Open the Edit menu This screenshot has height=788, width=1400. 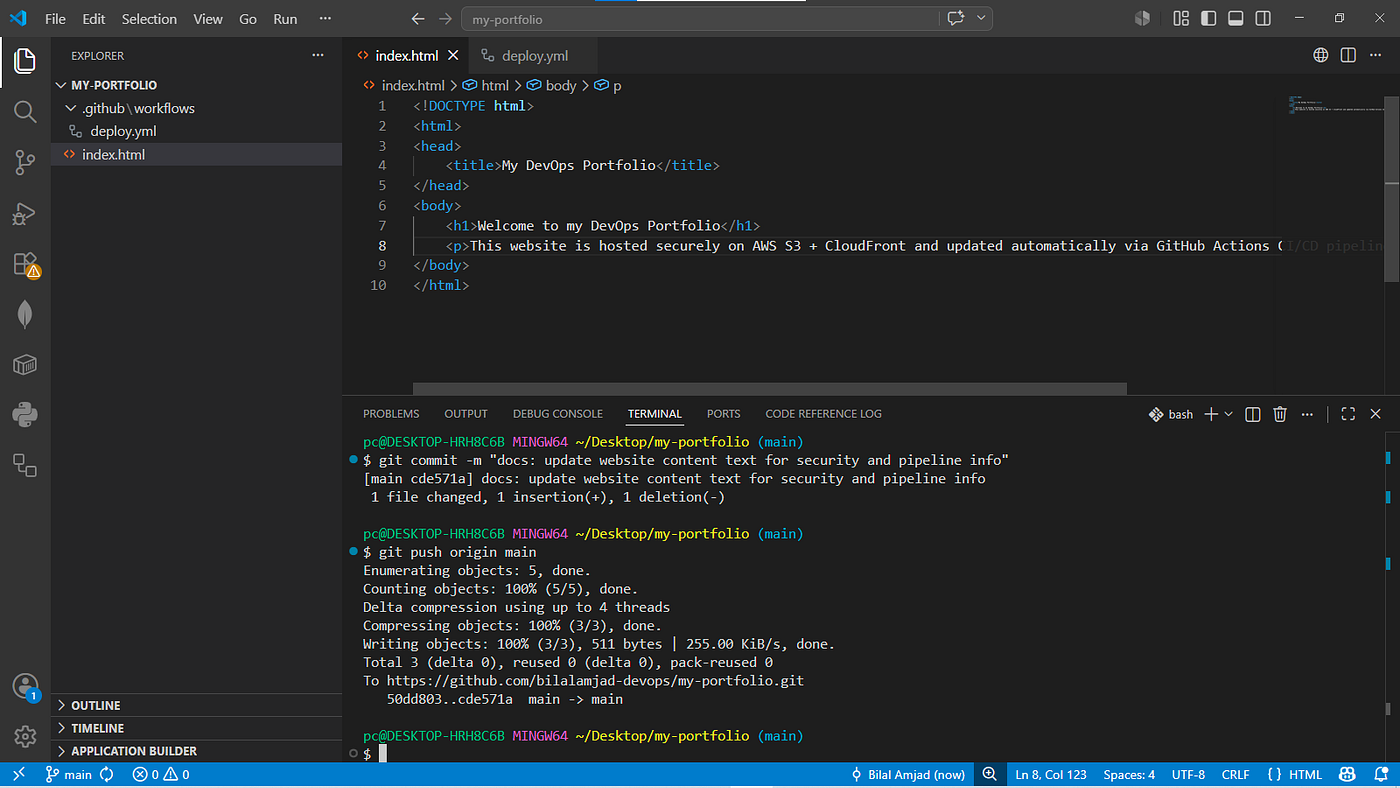click(94, 19)
